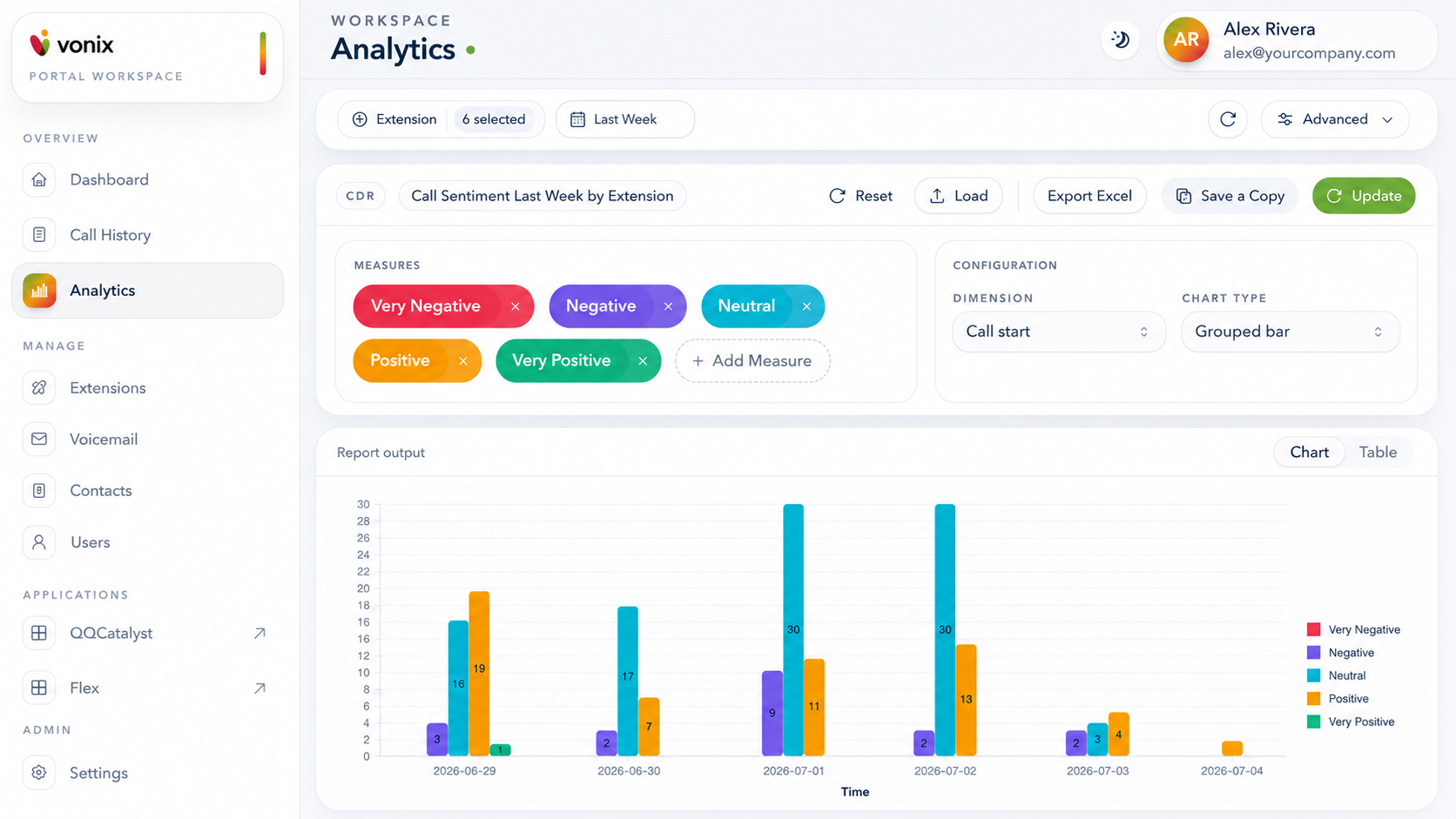Click the Very Positive bar labeled 1
The image size is (1456, 819).
tap(500, 750)
